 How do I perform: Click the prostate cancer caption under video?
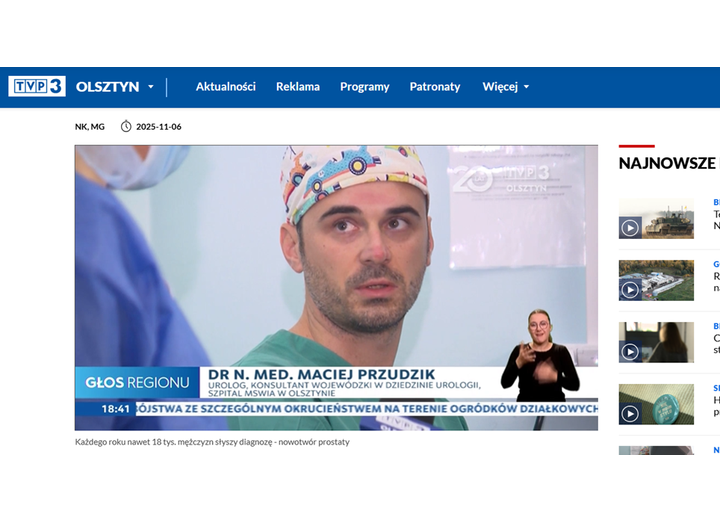coord(212,442)
